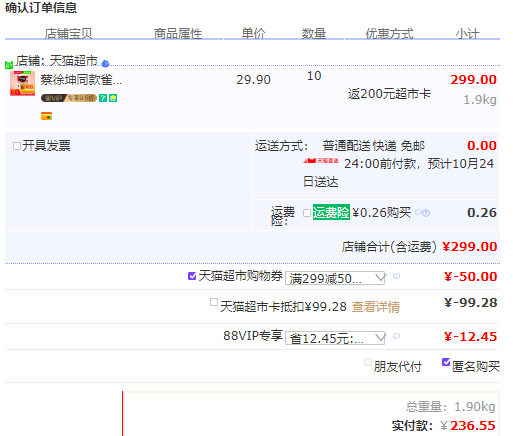Image resolution: width=513 pixels, height=436 pixels.
Task: Open the 蔡徐坤同款雀... product title
Action: (x=81, y=80)
